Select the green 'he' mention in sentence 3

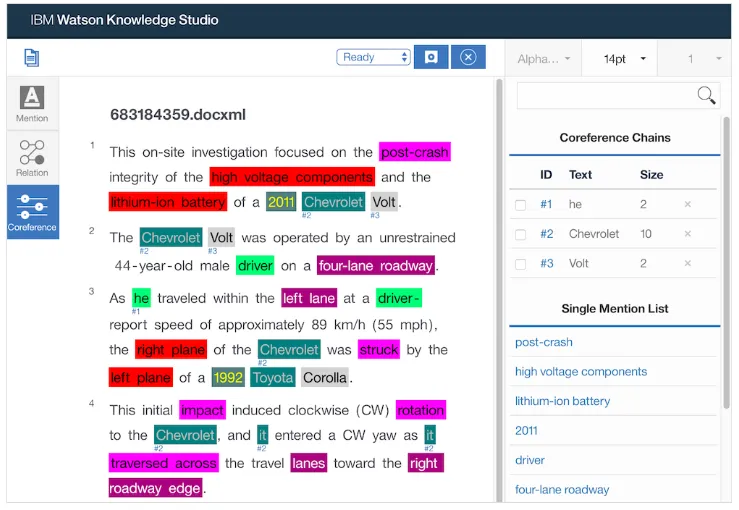pyautogui.click(x=141, y=298)
